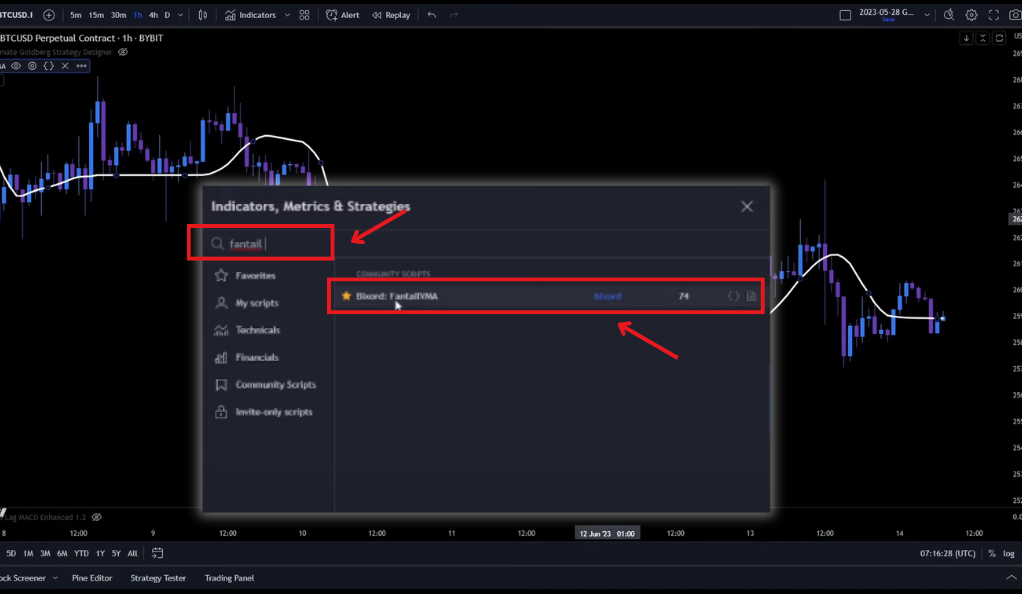Image resolution: width=1022 pixels, height=594 pixels.
Task: Open the Community Scripts category
Action: tap(275, 385)
